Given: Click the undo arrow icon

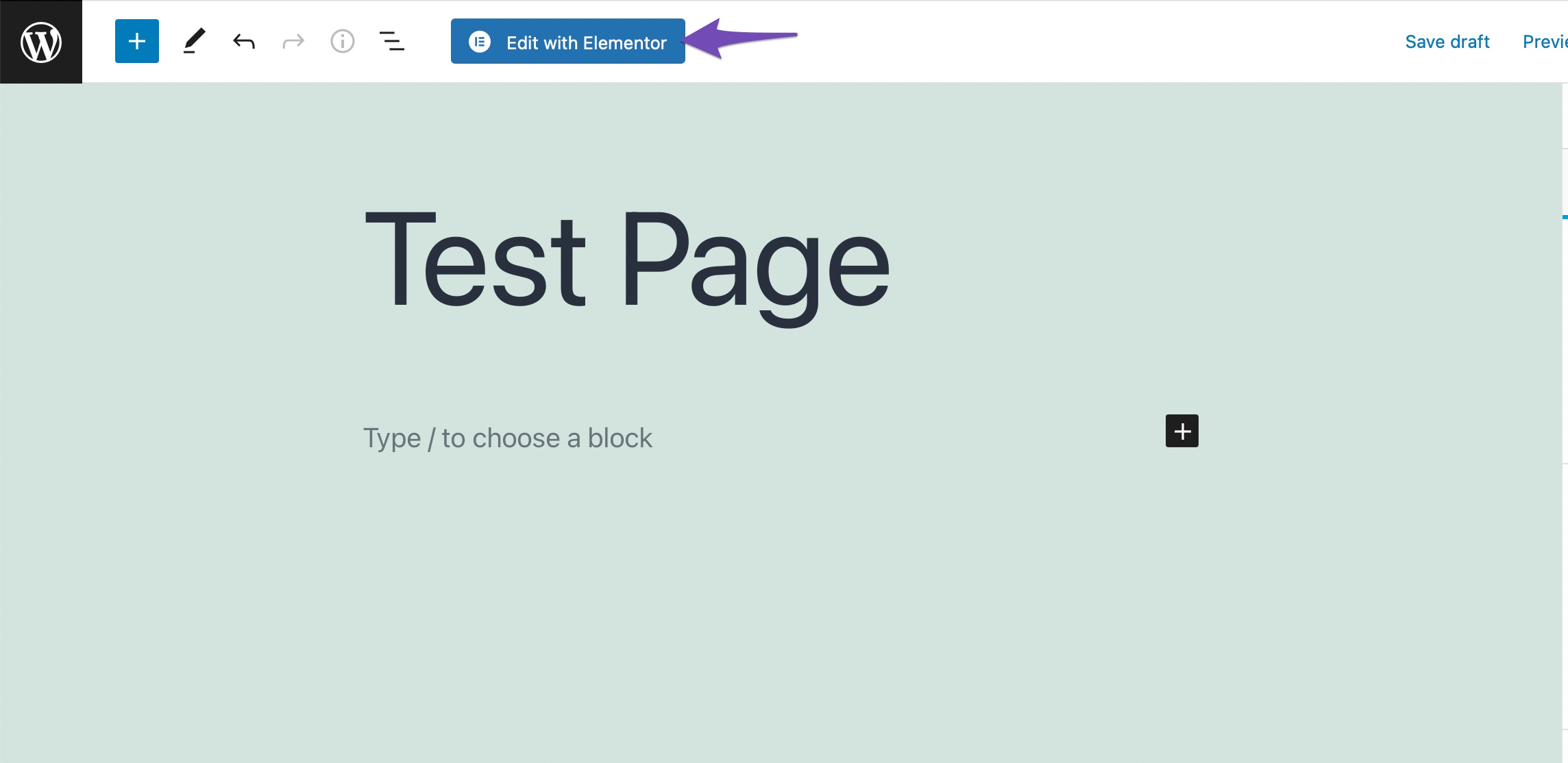Looking at the screenshot, I should 243,41.
